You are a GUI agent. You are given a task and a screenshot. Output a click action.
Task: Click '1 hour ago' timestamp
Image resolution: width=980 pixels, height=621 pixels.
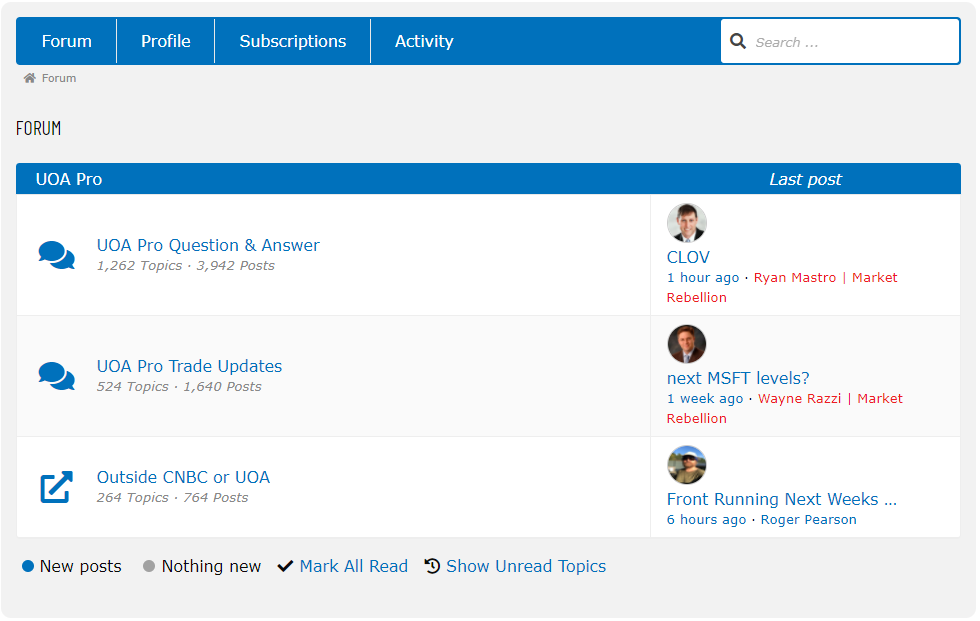click(x=703, y=277)
